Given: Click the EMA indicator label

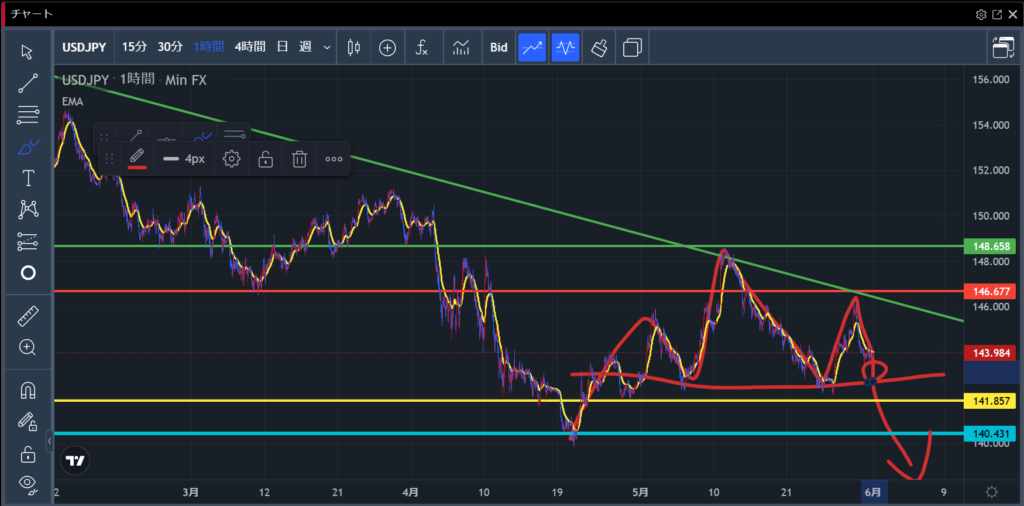Looking at the screenshot, I should pyautogui.click(x=71, y=101).
